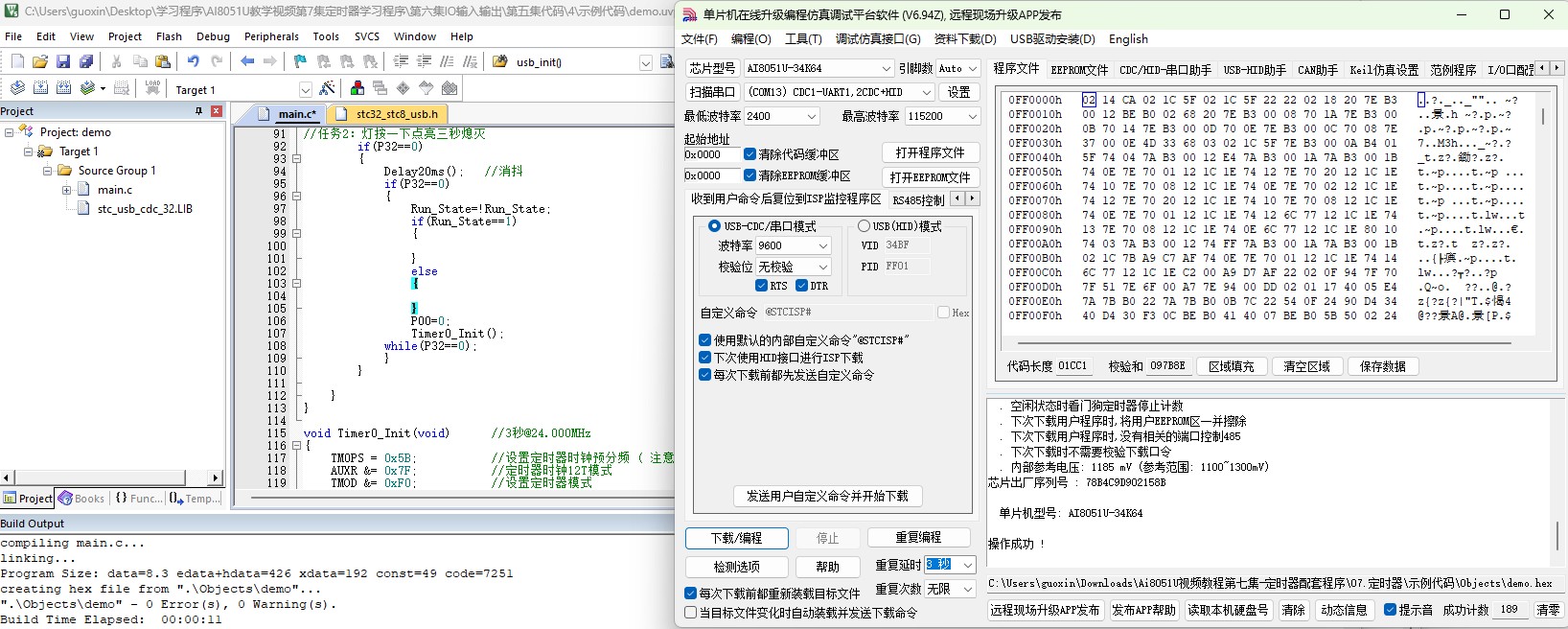This screenshot has height=629, width=1568.
Task: Click the Download to flash LOAD icon
Action: 152,88
